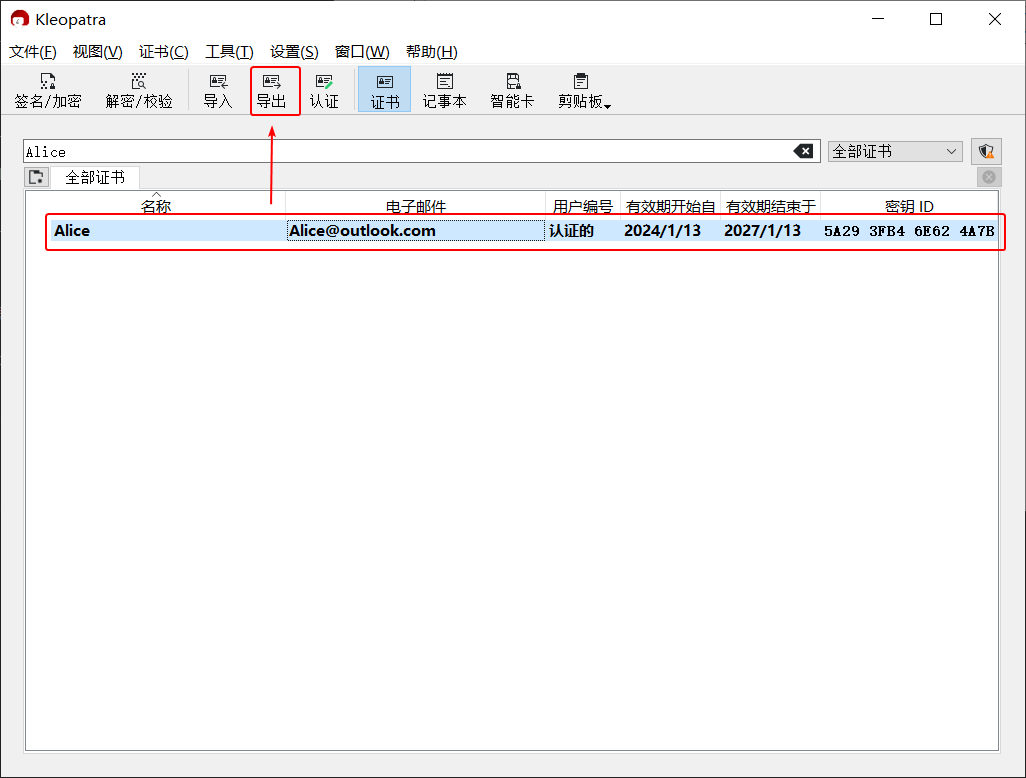Click the Import (导入) toolbar button

point(218,90)
